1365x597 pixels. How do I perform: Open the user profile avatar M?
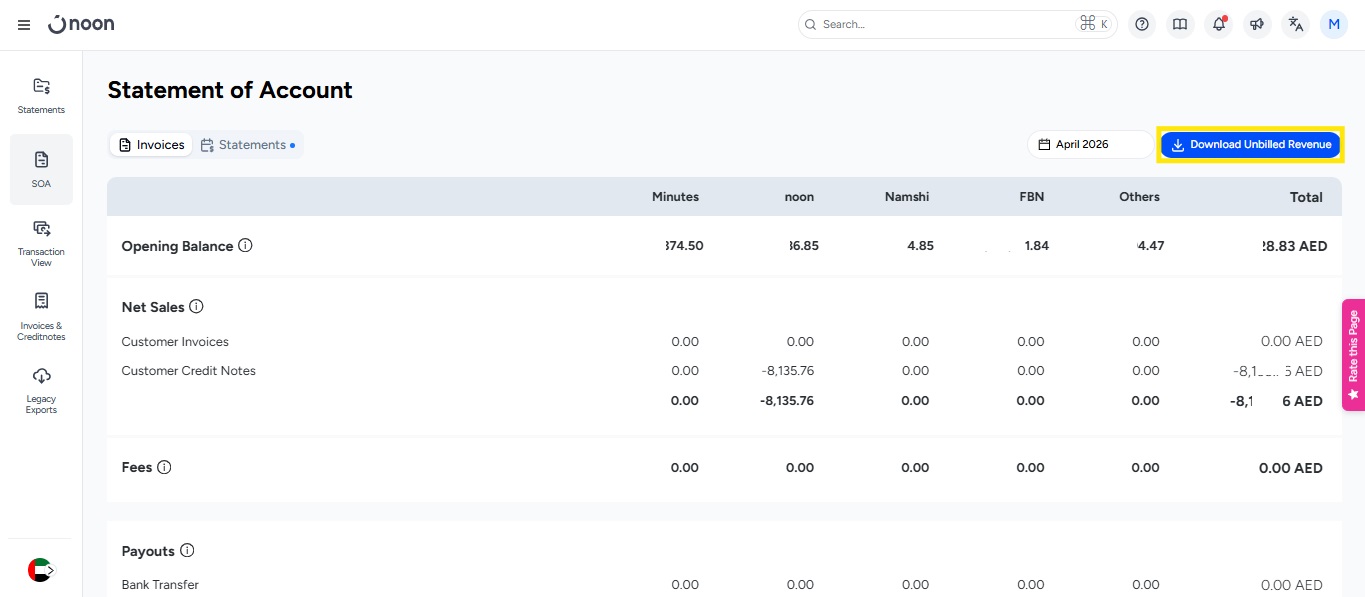click(1334, 25)
